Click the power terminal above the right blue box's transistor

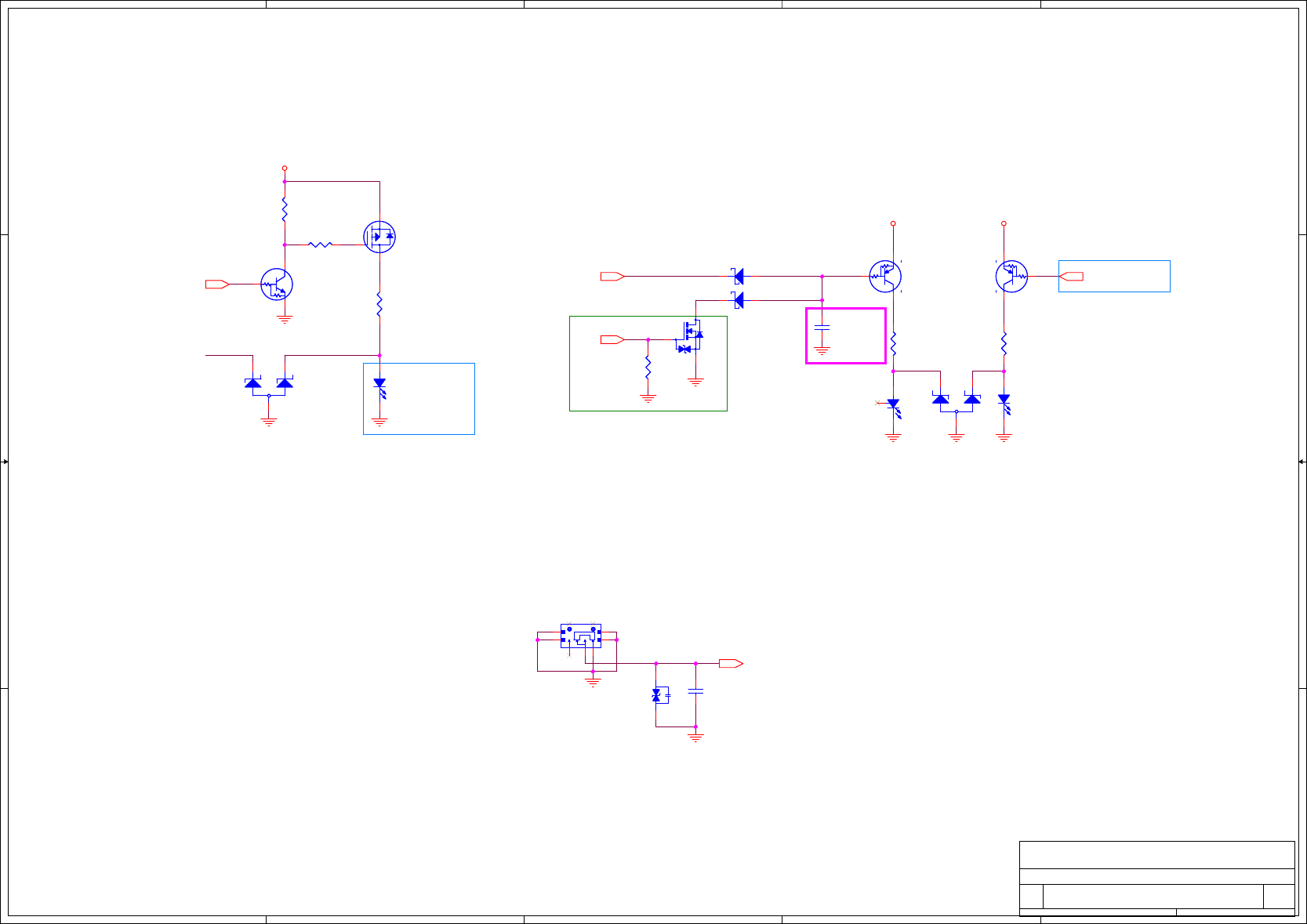pyautogui.click(x=1004, y=223)
